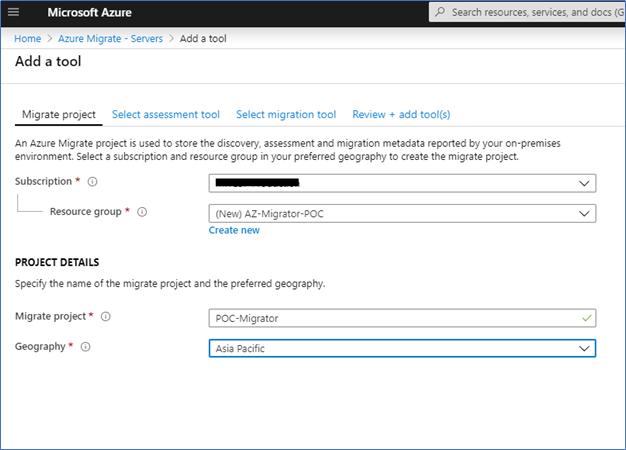Open Azure Migrate - Servers breadcrumb
The height and width of the screenshot is (450, 626).
point(111,39)
